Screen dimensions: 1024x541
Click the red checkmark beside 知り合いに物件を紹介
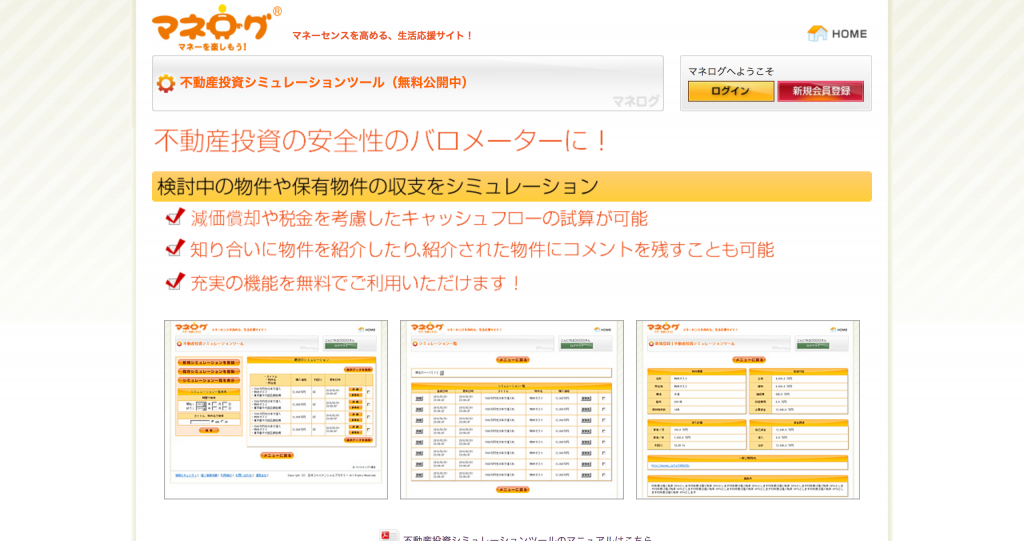click(x=176, y=248)
